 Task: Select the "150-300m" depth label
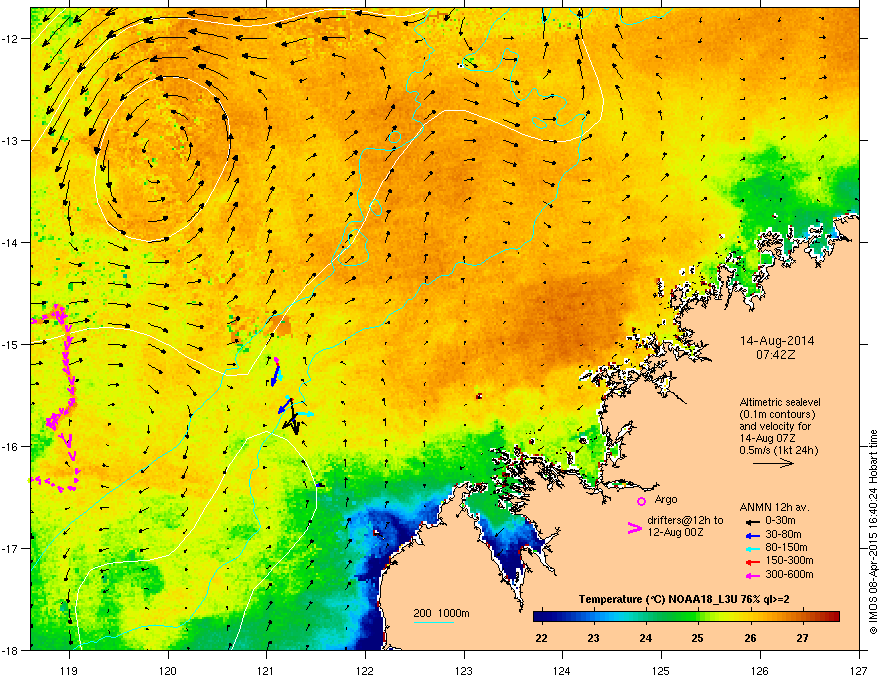(790, 560)
